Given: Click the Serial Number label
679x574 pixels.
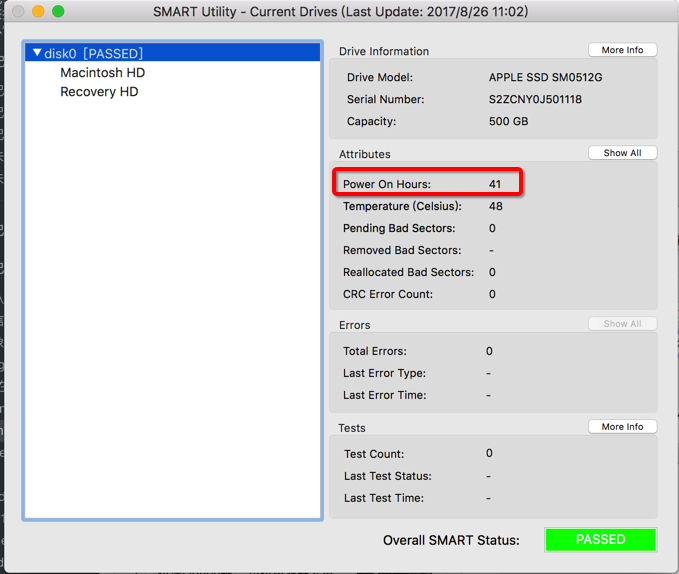Looking at the screenshot, I should point(385,100).
